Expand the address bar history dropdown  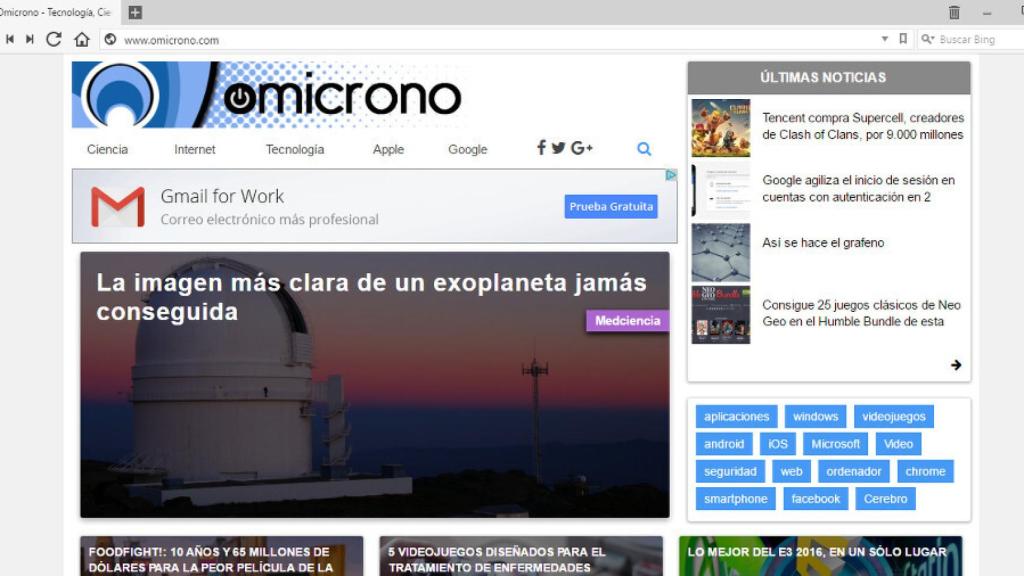[x=884, y=39]
